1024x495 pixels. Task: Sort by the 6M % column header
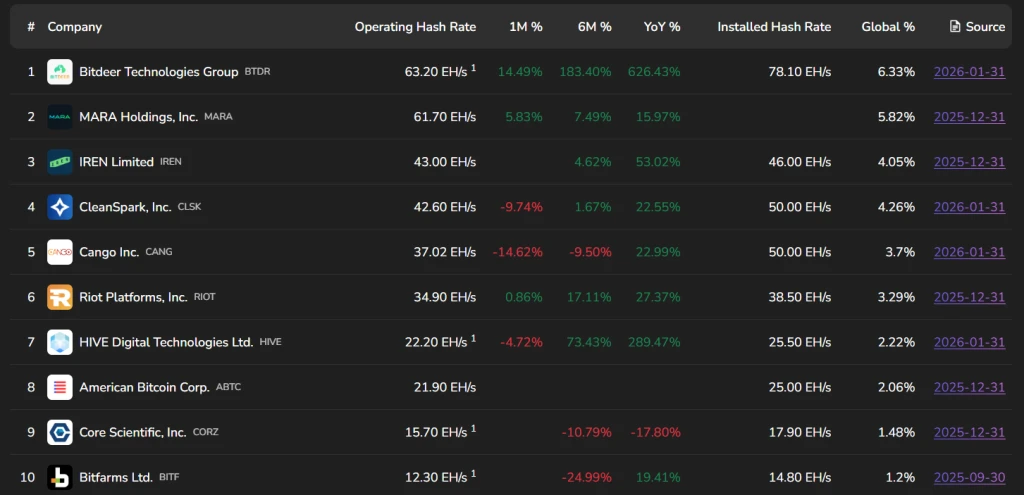coord(594,27)
